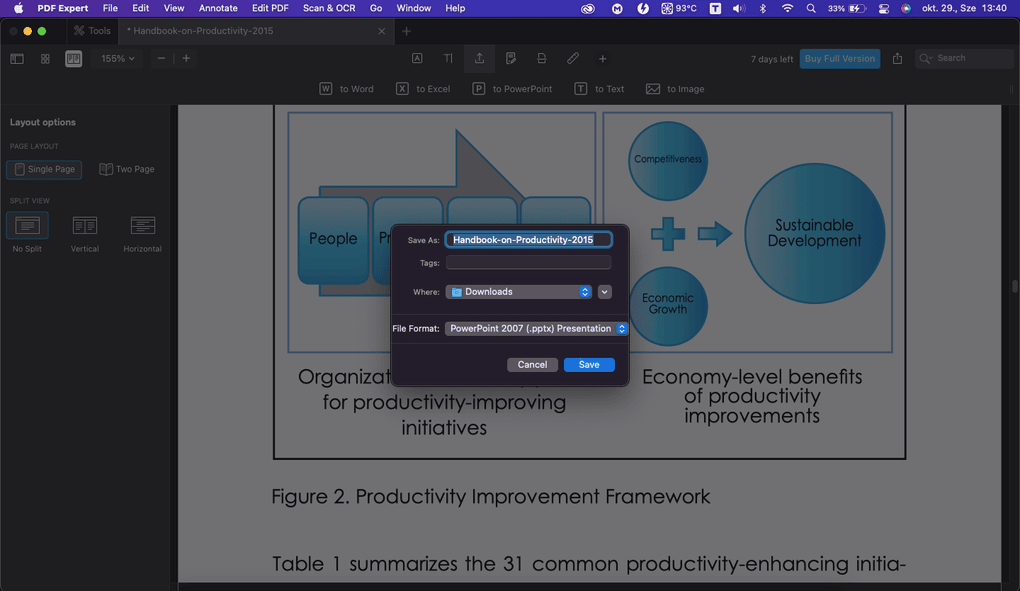
Task: Open the Scan & OCR menu
Action: pyautogui.click(x=329, y=8)
